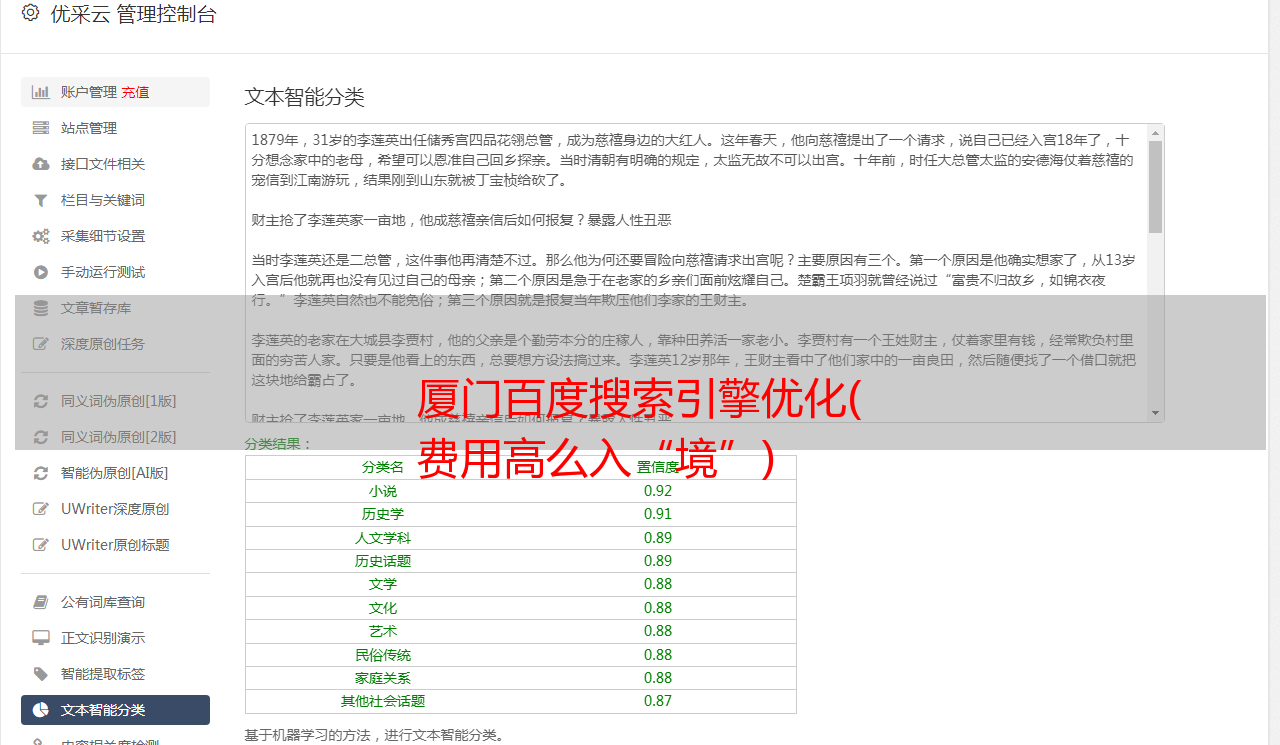Click the 历史学 category cell
This screenshot has height=745, width=1280.
tap(383, 514)
